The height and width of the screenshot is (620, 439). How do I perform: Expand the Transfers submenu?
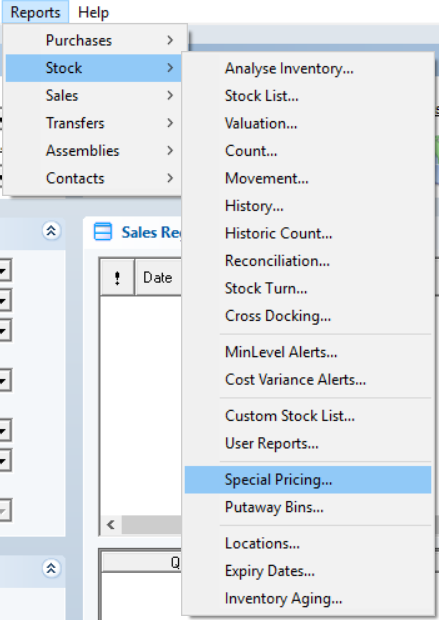coord(94,123)
